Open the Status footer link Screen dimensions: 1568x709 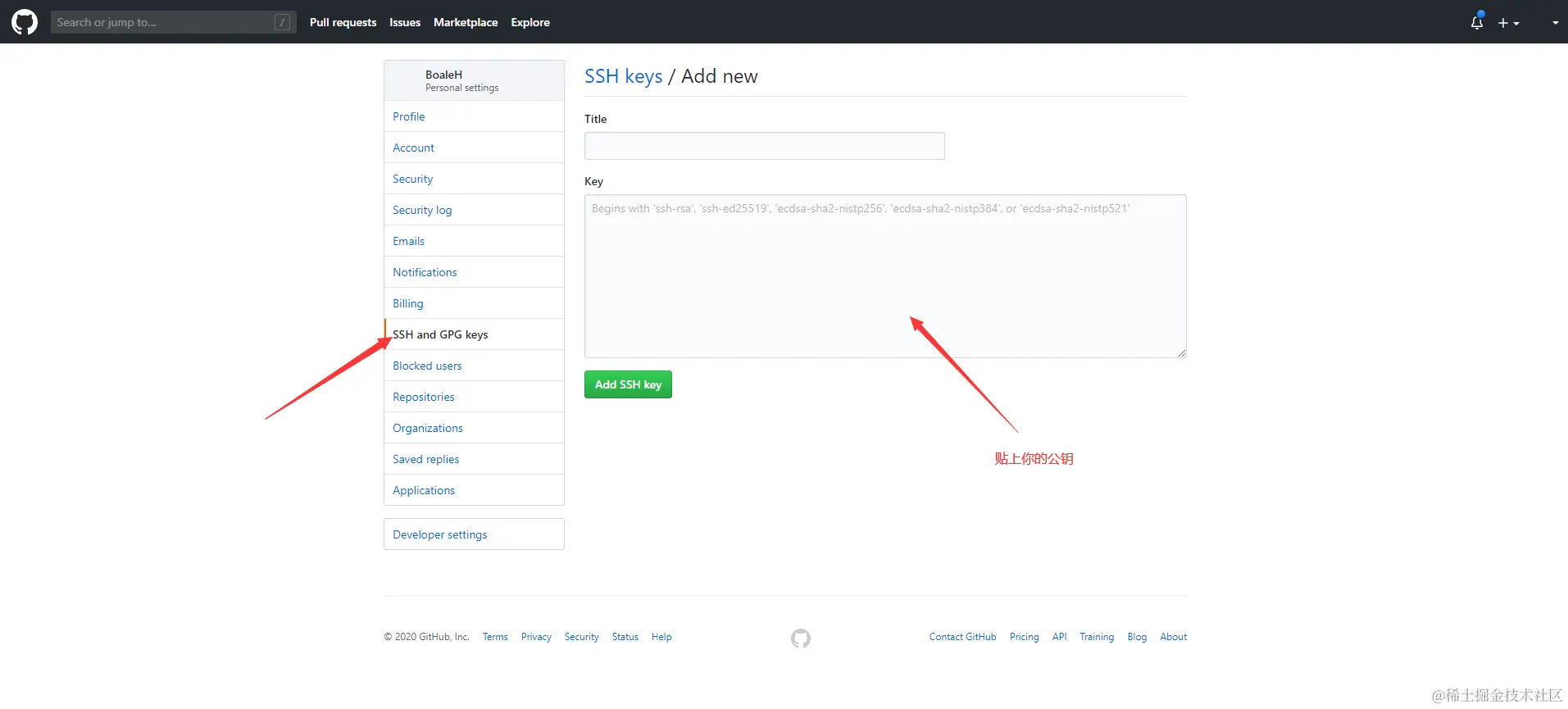pyautogui.click(x=625, y=637)
